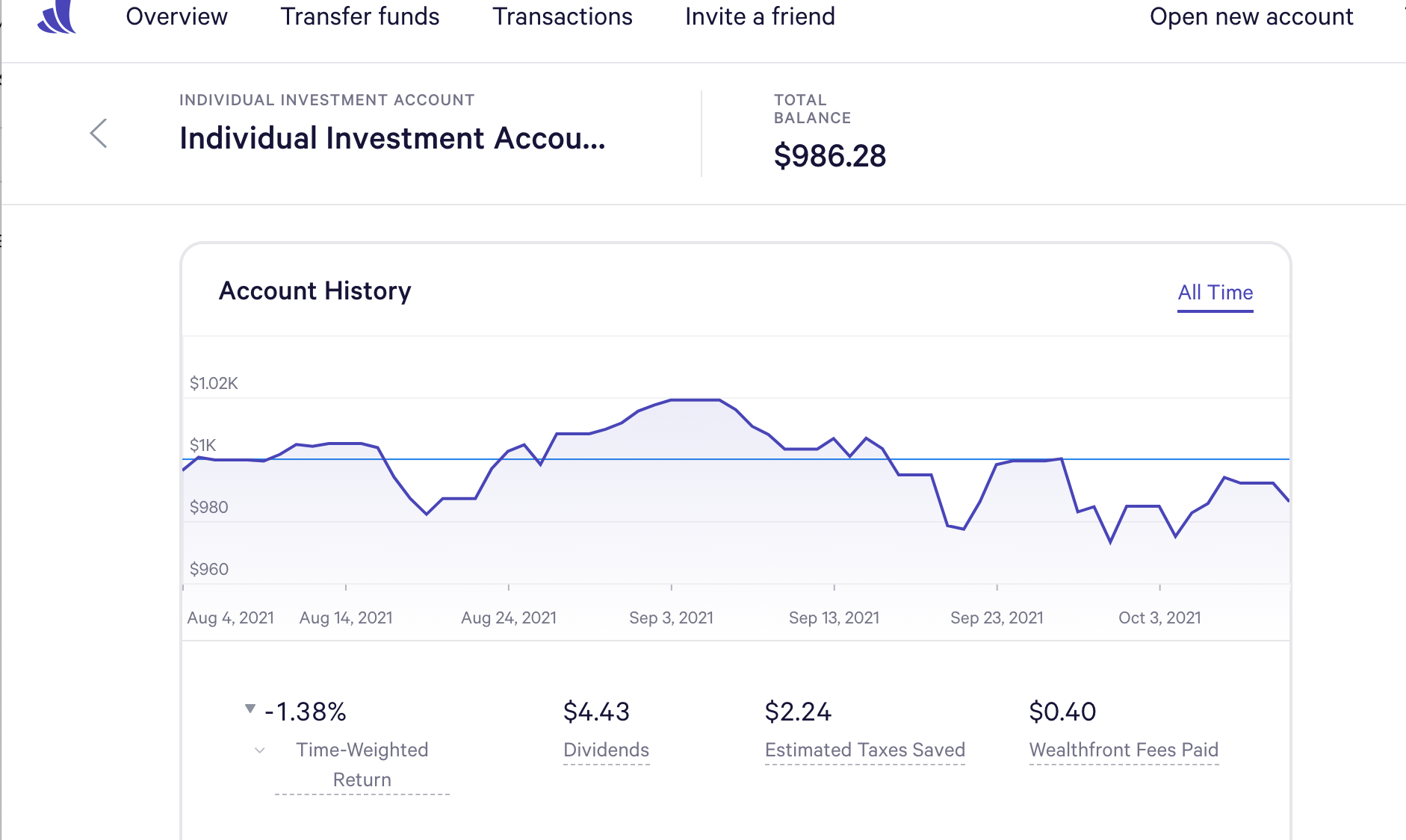Select Invite a friend
The width and height of the screenshot is (1406, 840).
[x=760, y=16]
